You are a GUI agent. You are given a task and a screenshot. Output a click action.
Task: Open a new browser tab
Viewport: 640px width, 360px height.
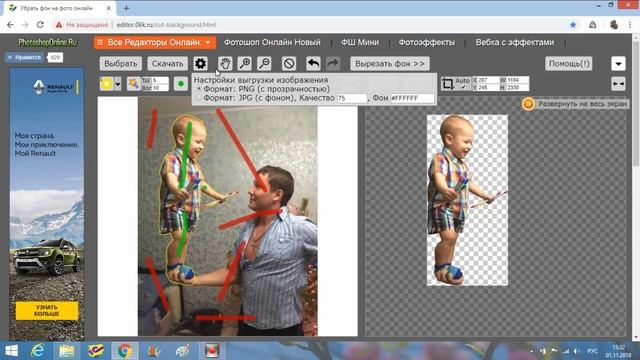(126, 8)
